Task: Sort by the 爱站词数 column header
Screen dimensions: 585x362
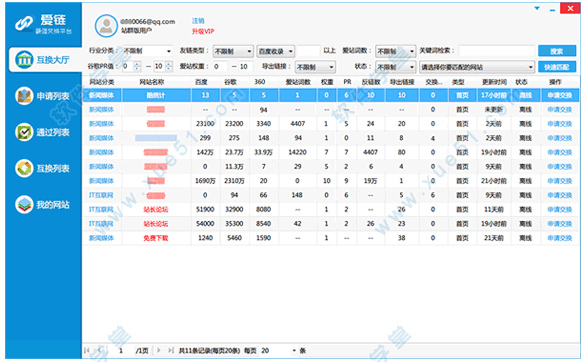Action: [x=298, y=82]
